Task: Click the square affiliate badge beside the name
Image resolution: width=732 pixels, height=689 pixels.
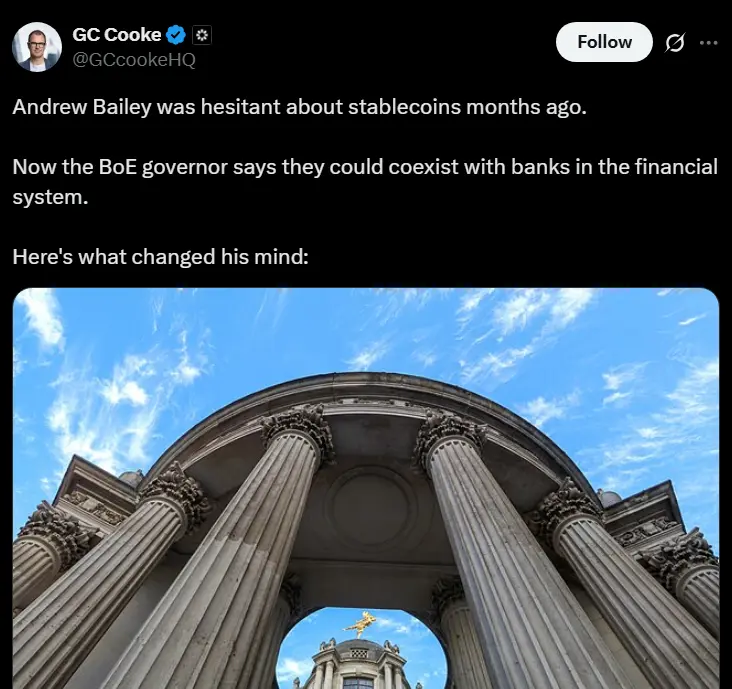Action: (x=202, y=35)
